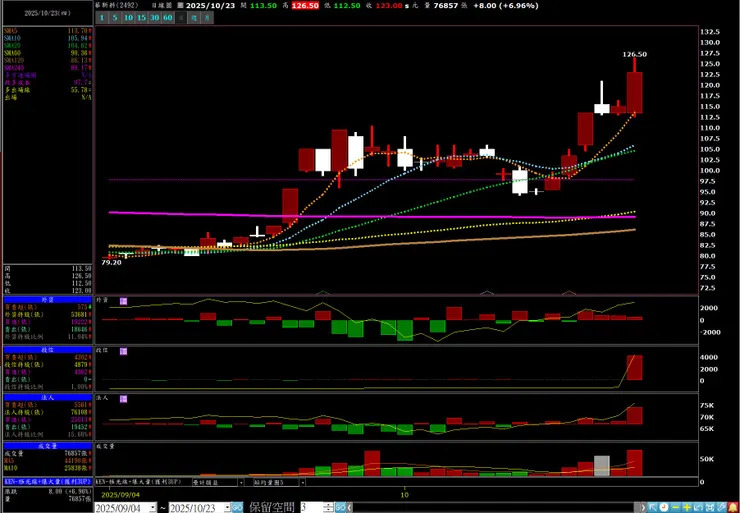The image size is (740, 513).
Task: Click the MA10 value in volume panel
Action: [76, 468]
